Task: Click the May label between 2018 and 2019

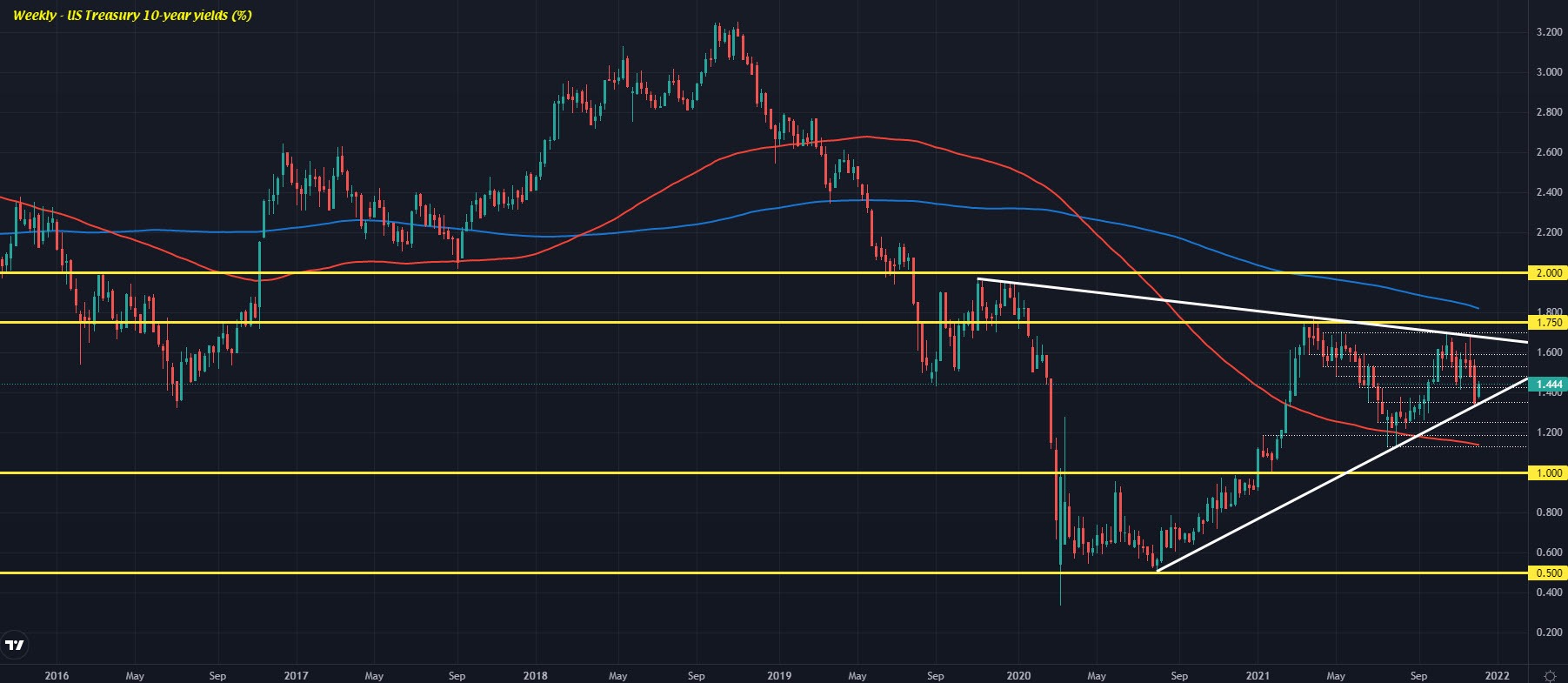Action: pyautogui.click(x=617, y=675)
